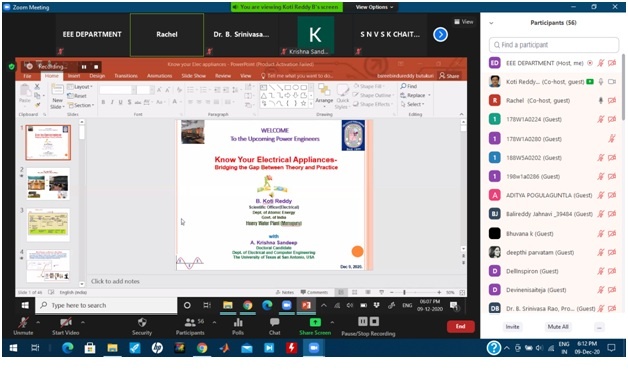
Task: Switch to the Slide Show ribbon tab
Action: point(193,76)
